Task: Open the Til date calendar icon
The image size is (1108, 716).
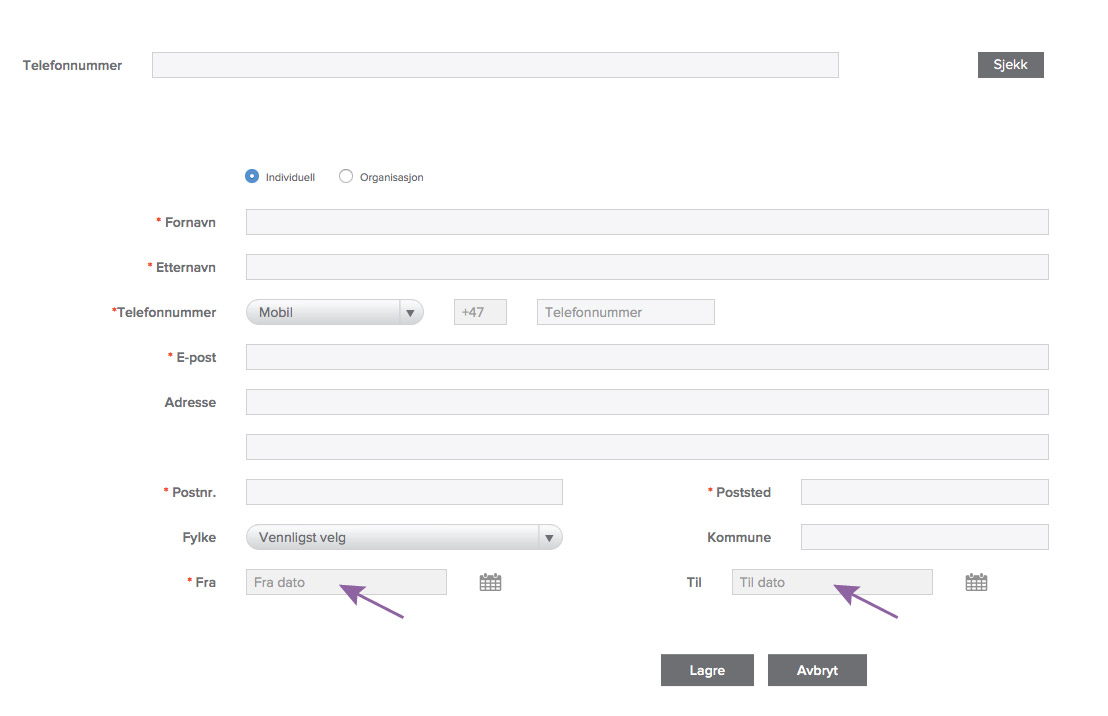Action: [x=976, y=582]
